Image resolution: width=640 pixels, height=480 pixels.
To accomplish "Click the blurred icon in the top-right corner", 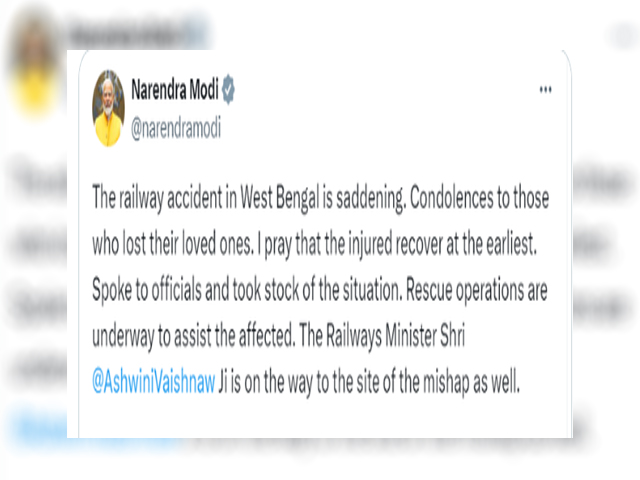I will tap(624, 36).
